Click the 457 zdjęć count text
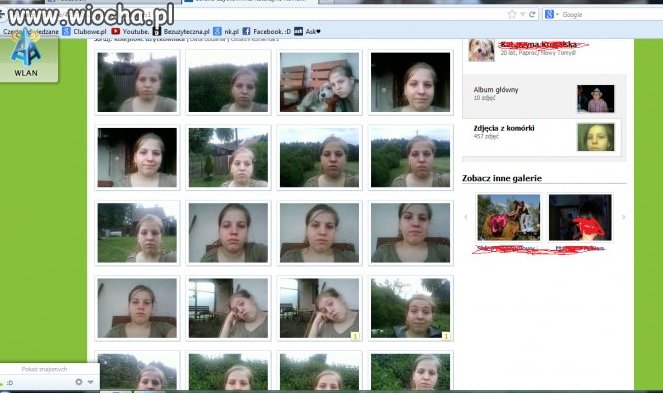 tap(486, 137)
